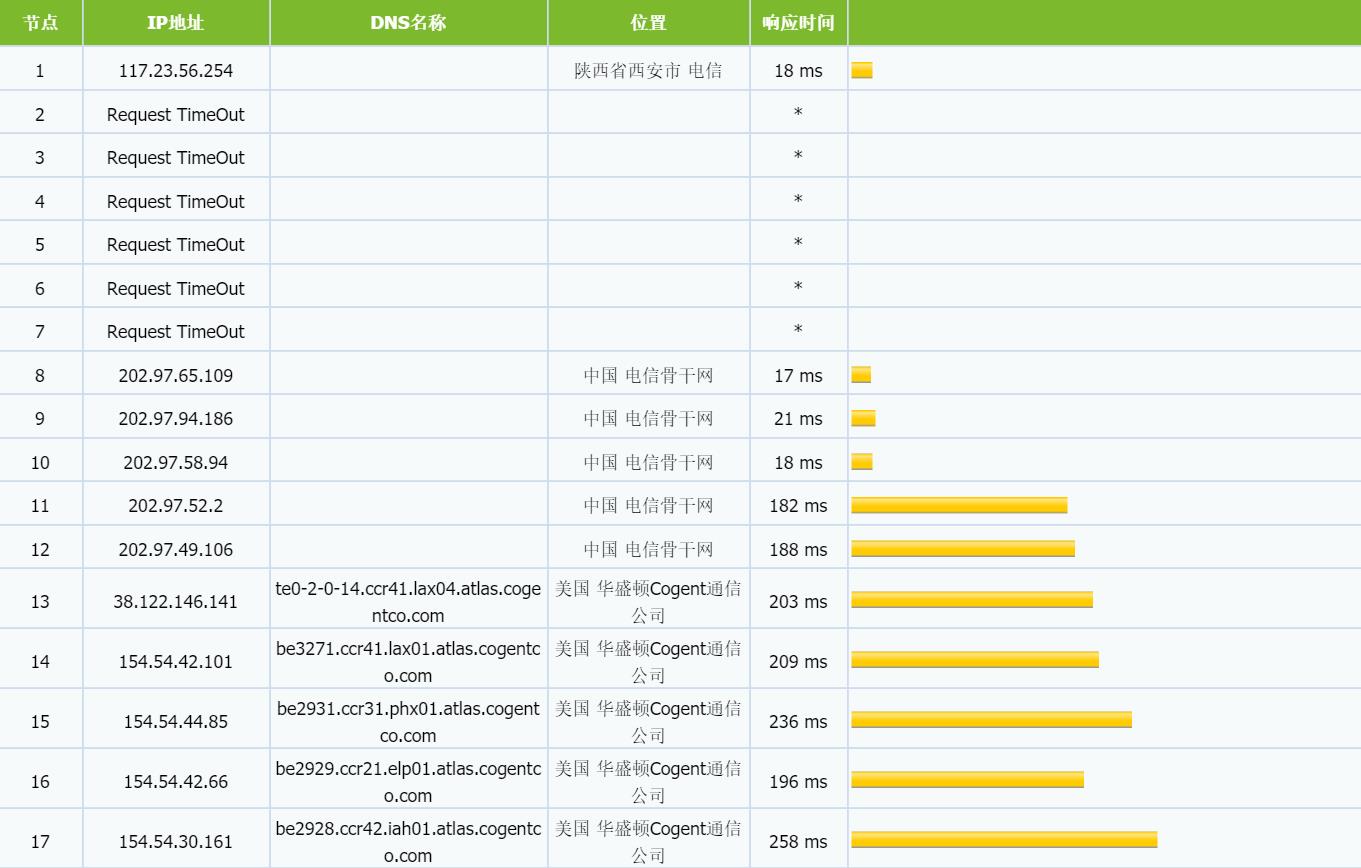Click node number 15

pos(40,722)
